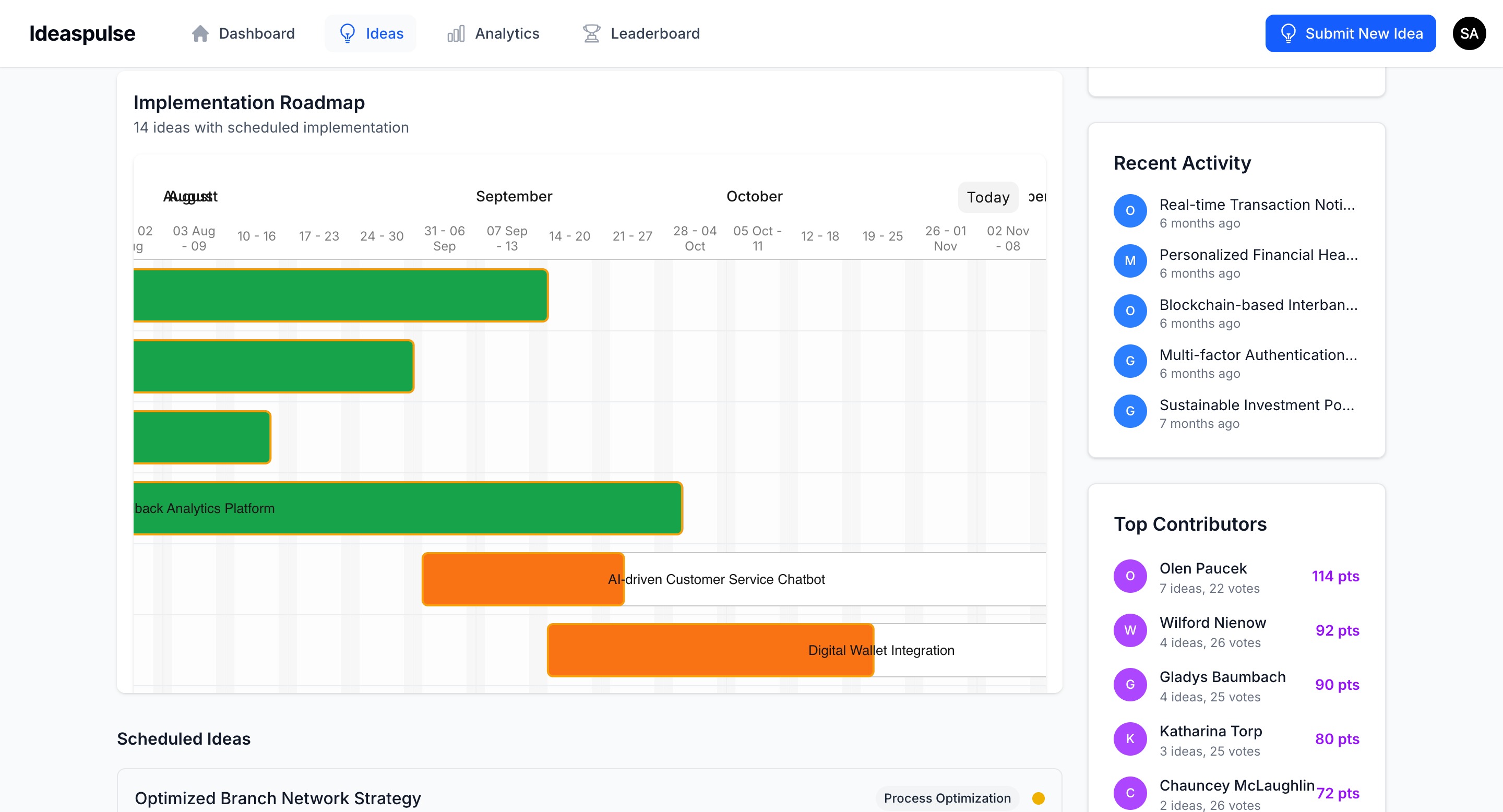Click Process Optimization tag
1503x812 pixels.
pos(948,798)
